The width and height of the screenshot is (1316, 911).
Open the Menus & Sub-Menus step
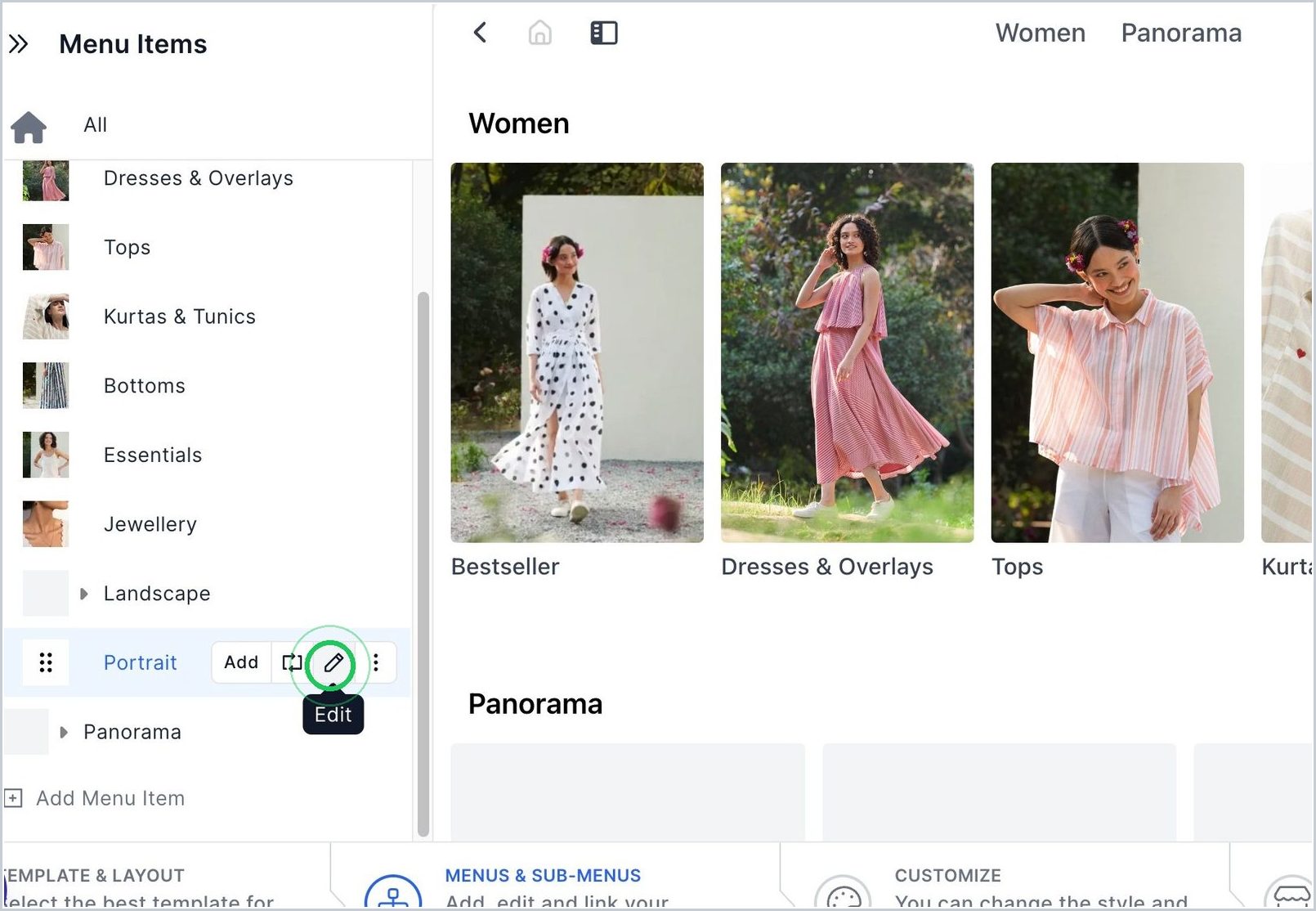543,876
